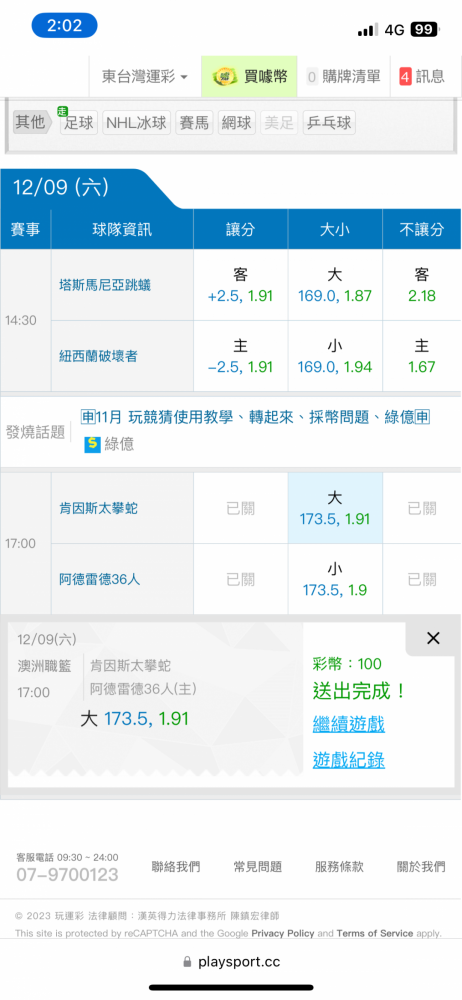Tap the playsport.cc address bar
Viewport: 462px width, 1000px height.
point(231,962)
